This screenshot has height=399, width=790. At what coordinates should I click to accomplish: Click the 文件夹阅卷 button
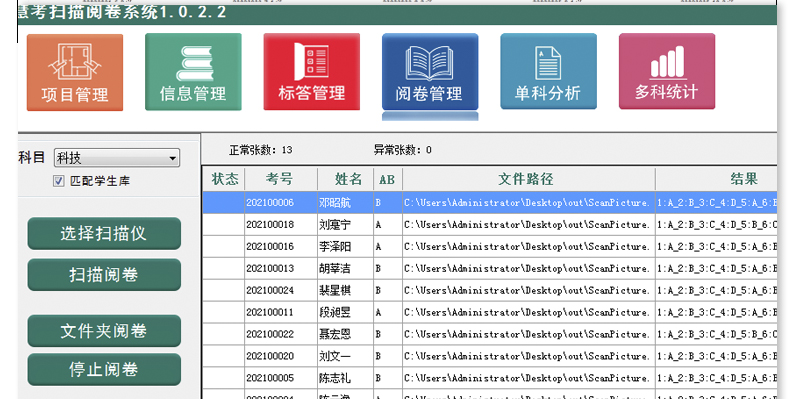pos(104,330)
